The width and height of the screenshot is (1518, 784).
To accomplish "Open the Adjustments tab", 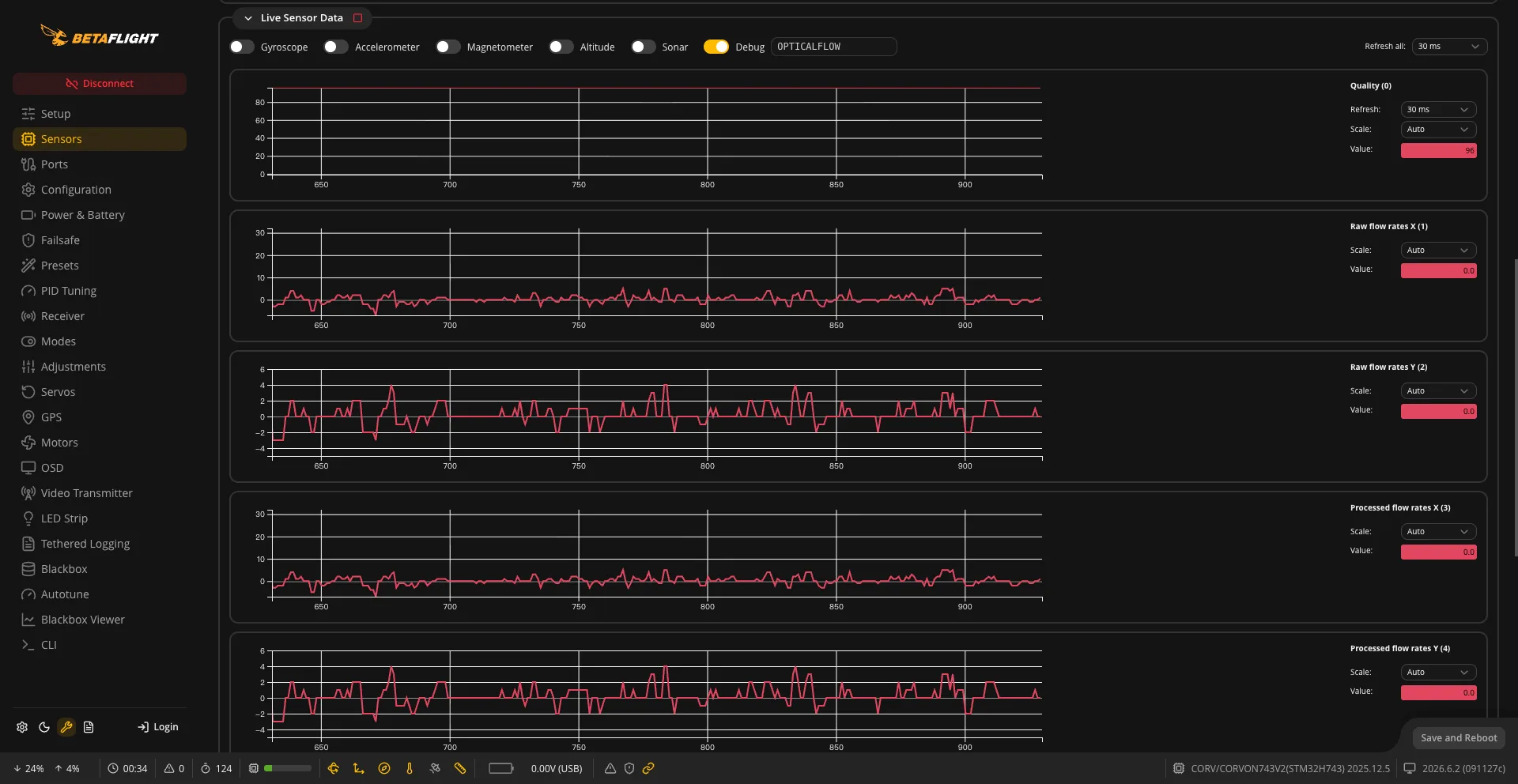I will point(100,367).
